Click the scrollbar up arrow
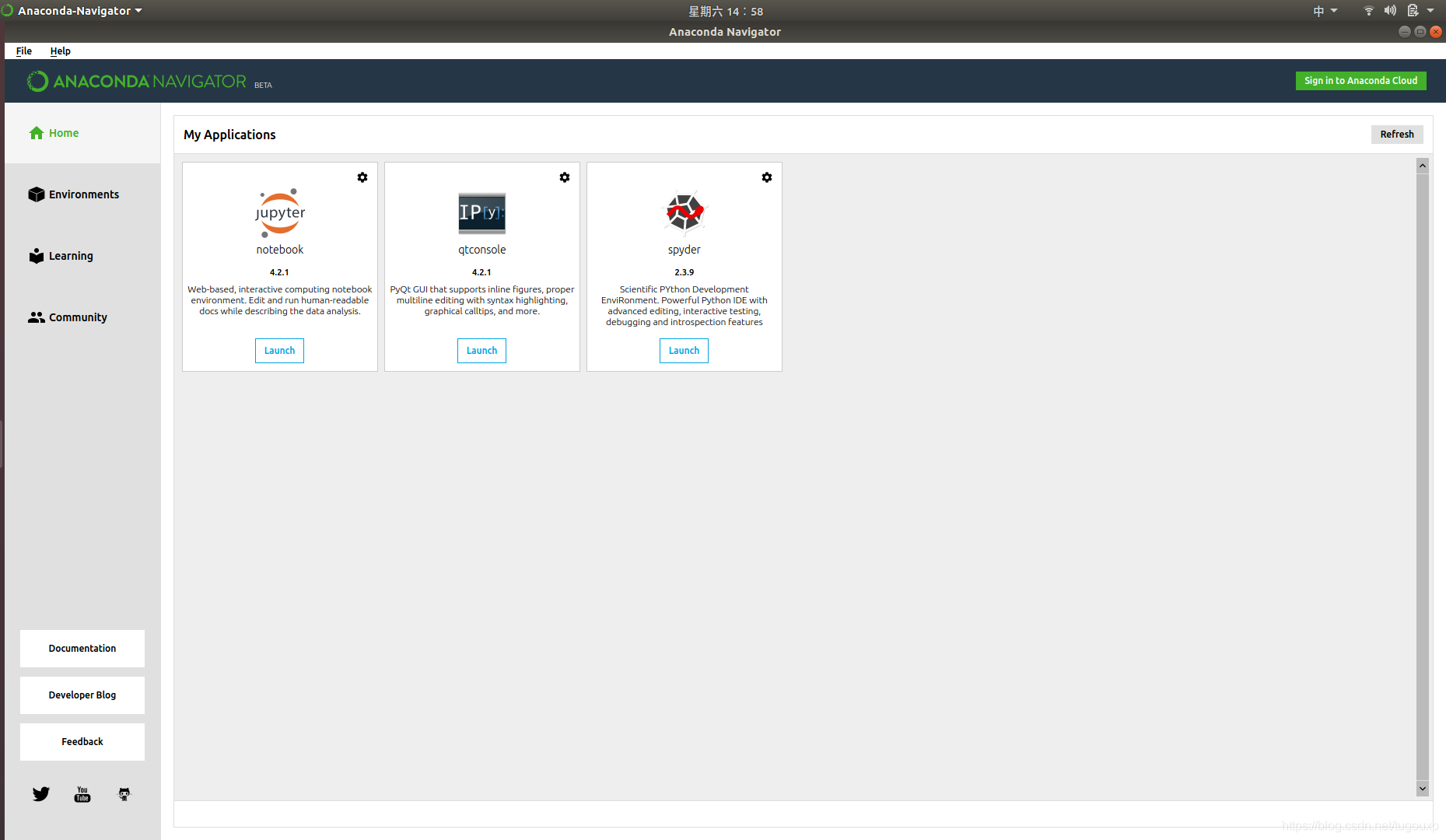Viewport: 1446px width, 840px height. point(1423,166)
